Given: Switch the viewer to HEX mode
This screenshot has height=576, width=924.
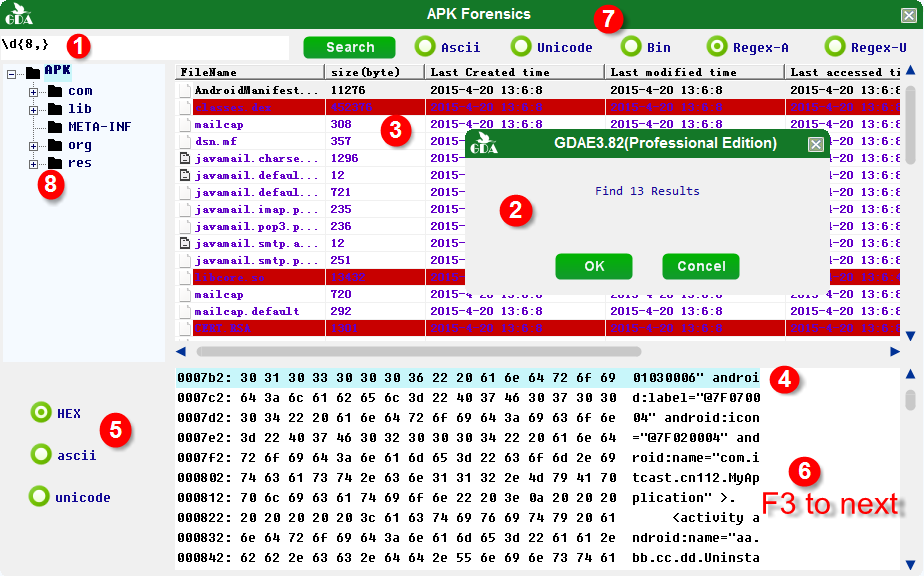Looking at the screenshot, I should point(41,412).
